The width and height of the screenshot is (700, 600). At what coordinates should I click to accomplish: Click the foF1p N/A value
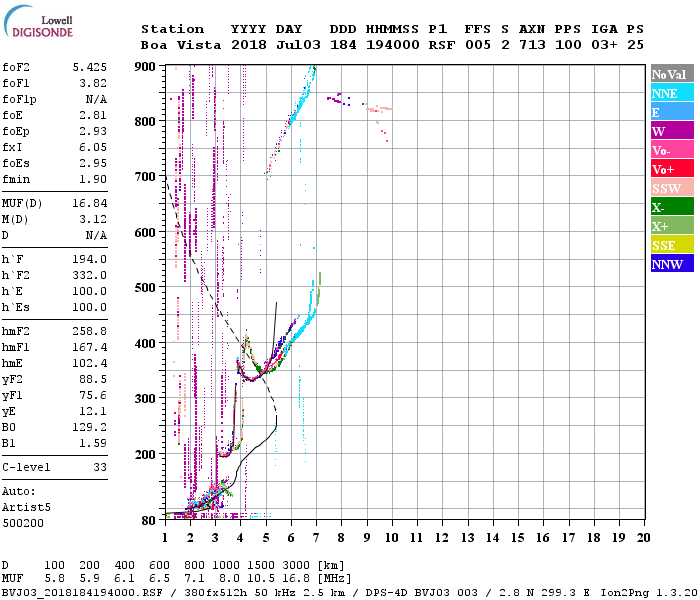[96, 99]
